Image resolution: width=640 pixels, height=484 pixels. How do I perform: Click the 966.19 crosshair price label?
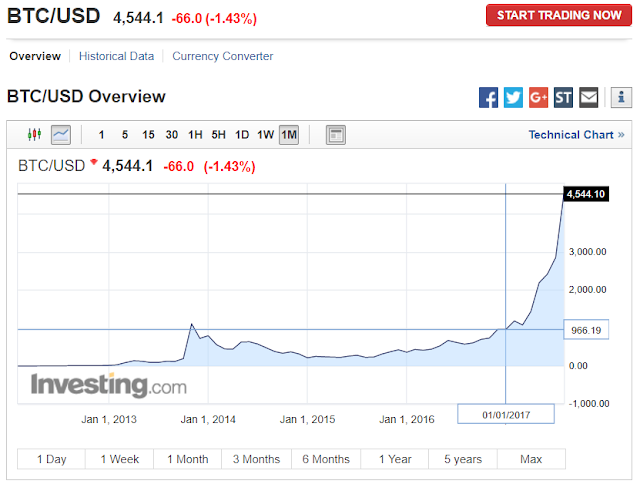coord(586,330)
